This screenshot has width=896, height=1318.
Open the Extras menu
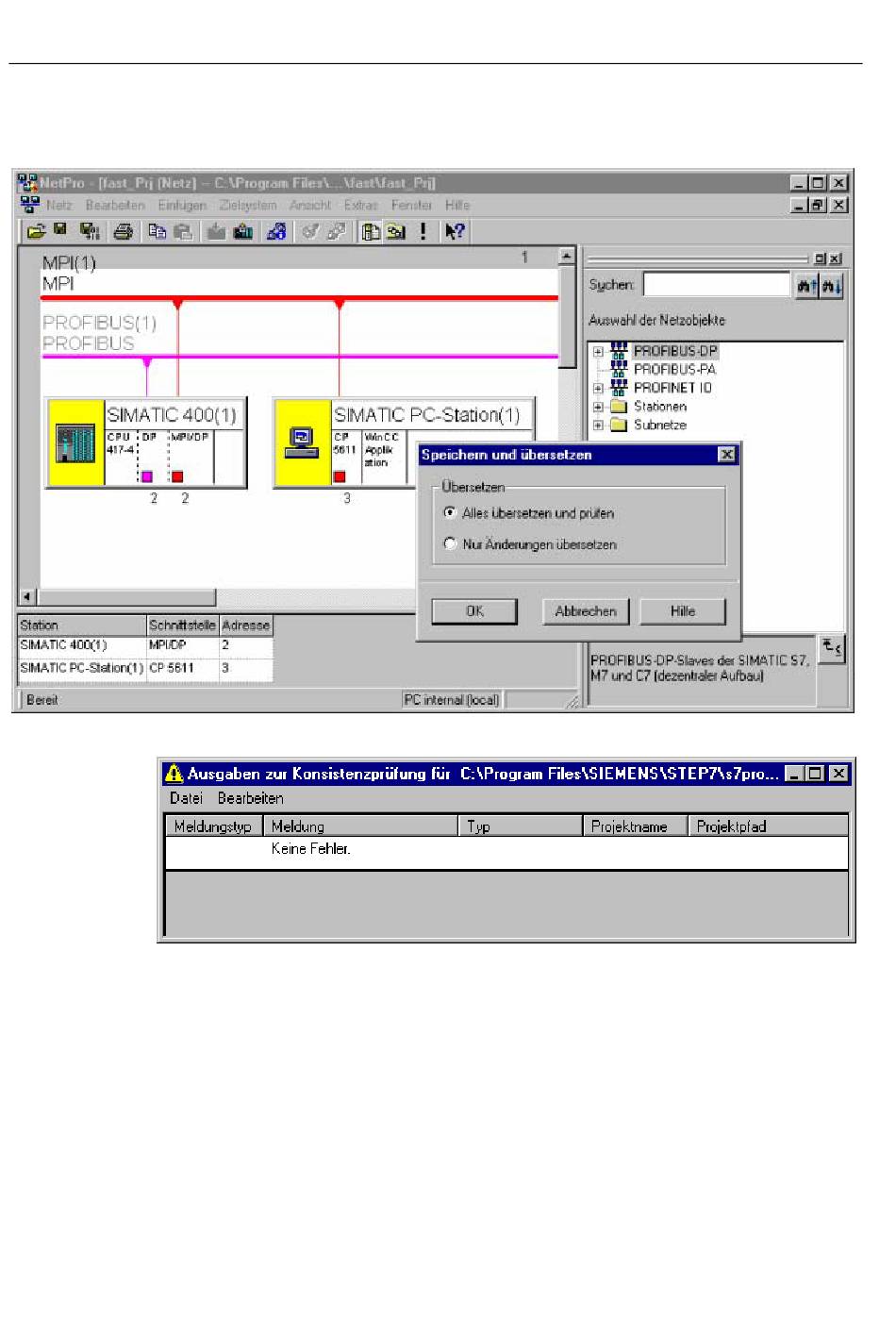pyautogui.click(x=360, y=205)
